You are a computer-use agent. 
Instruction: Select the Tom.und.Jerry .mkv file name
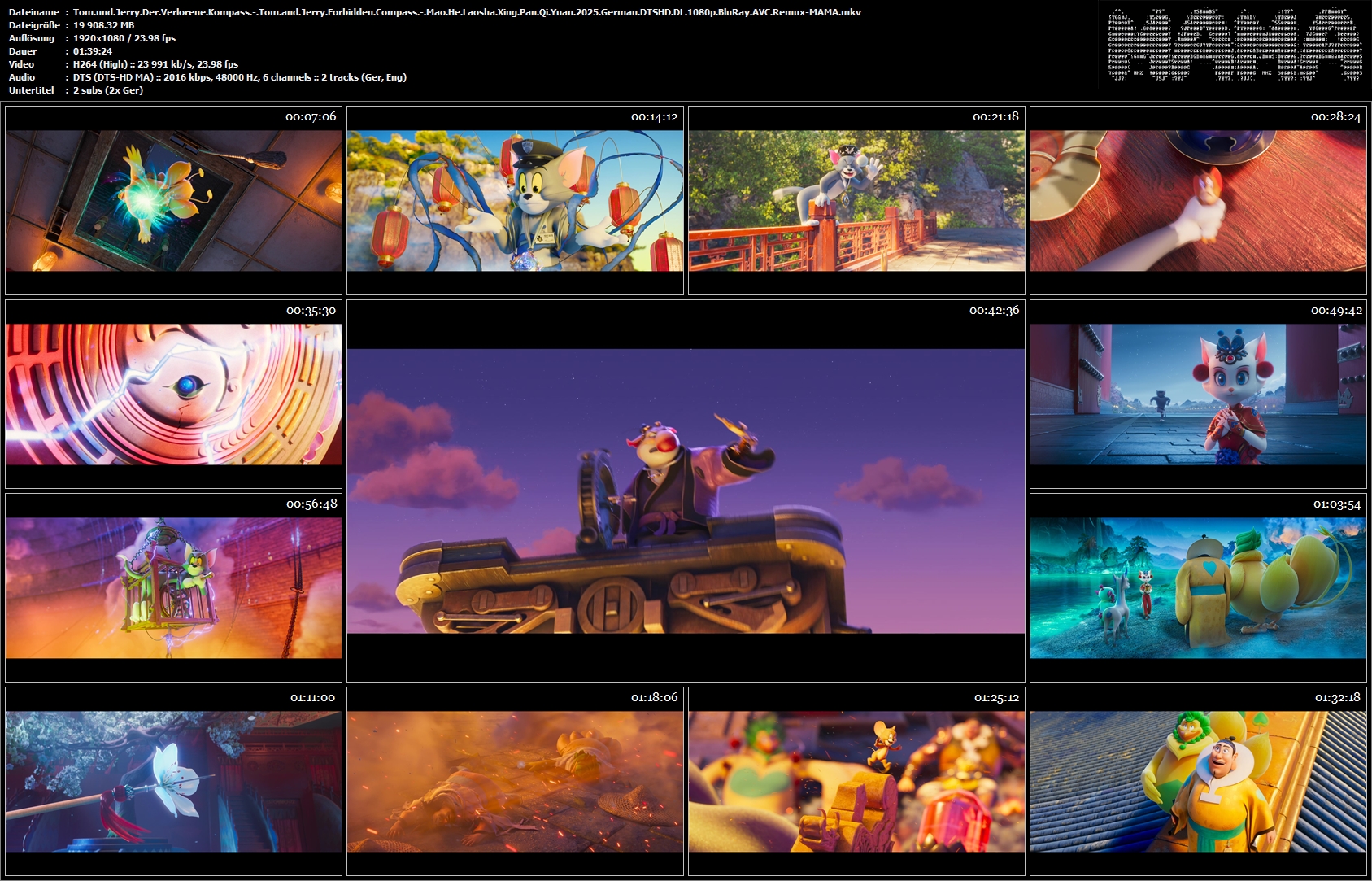[467, 12]
